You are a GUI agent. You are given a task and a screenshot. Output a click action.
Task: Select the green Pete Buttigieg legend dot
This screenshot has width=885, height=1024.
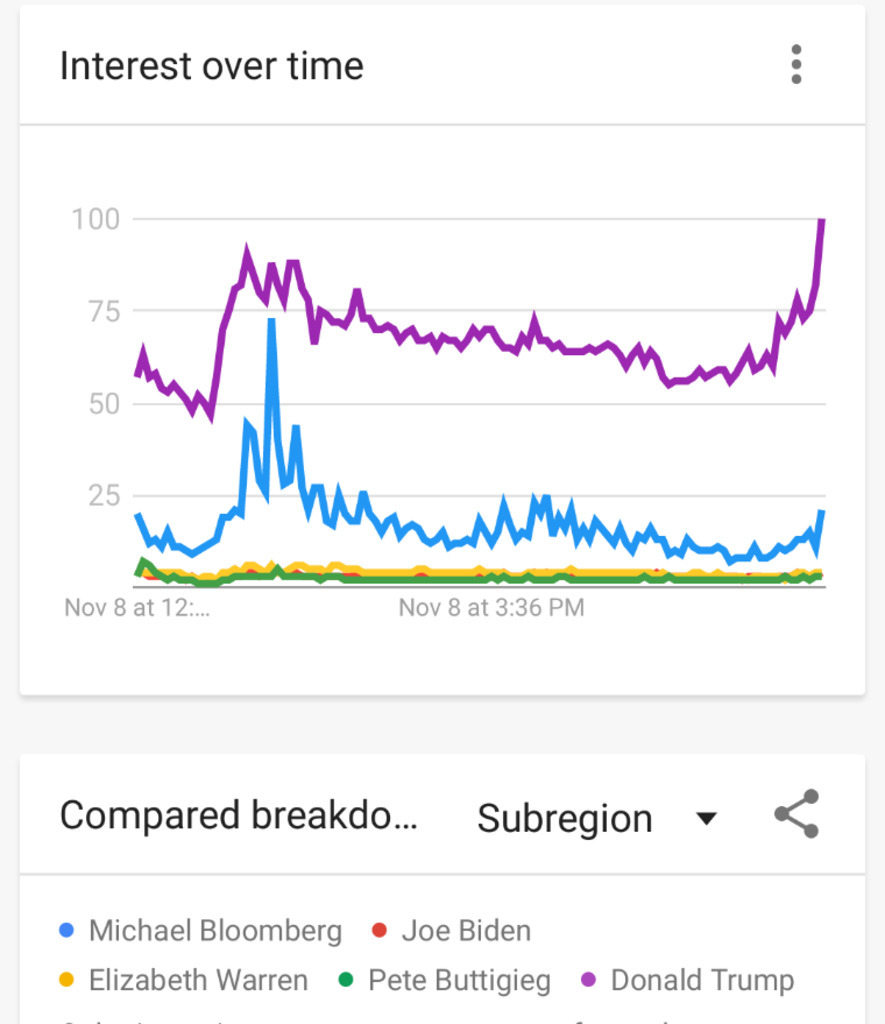[345, 980]
